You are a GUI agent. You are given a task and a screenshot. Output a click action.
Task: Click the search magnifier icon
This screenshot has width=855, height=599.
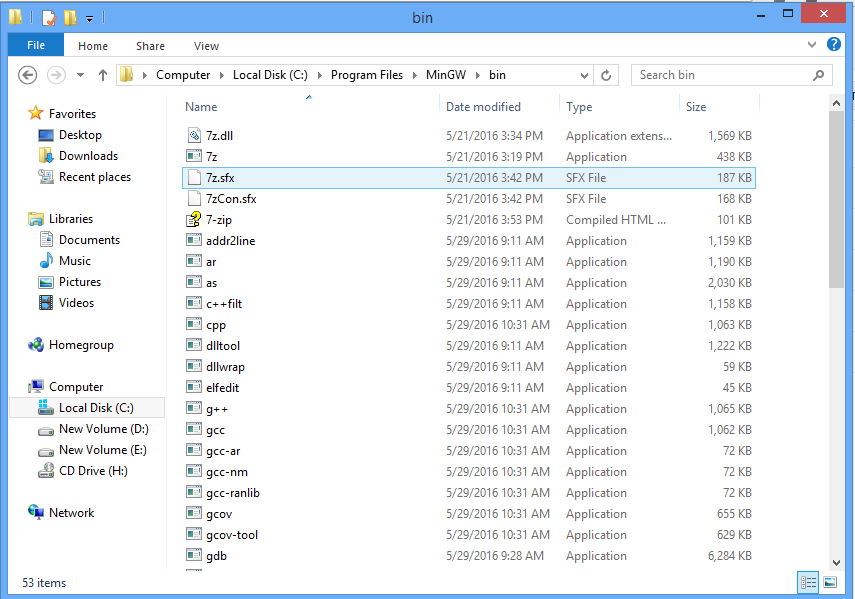(818, 75)
